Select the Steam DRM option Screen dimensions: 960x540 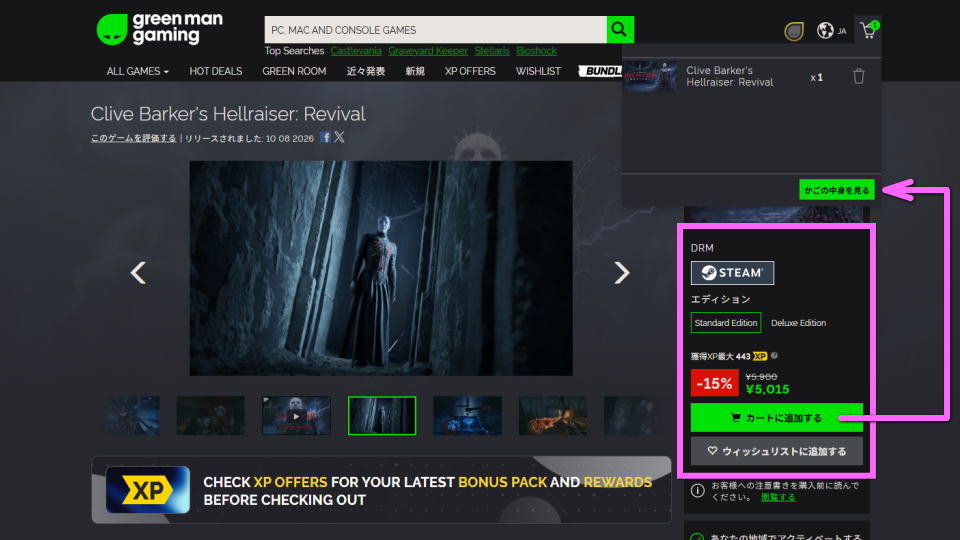pyautogui.click(x=732, y=273)
